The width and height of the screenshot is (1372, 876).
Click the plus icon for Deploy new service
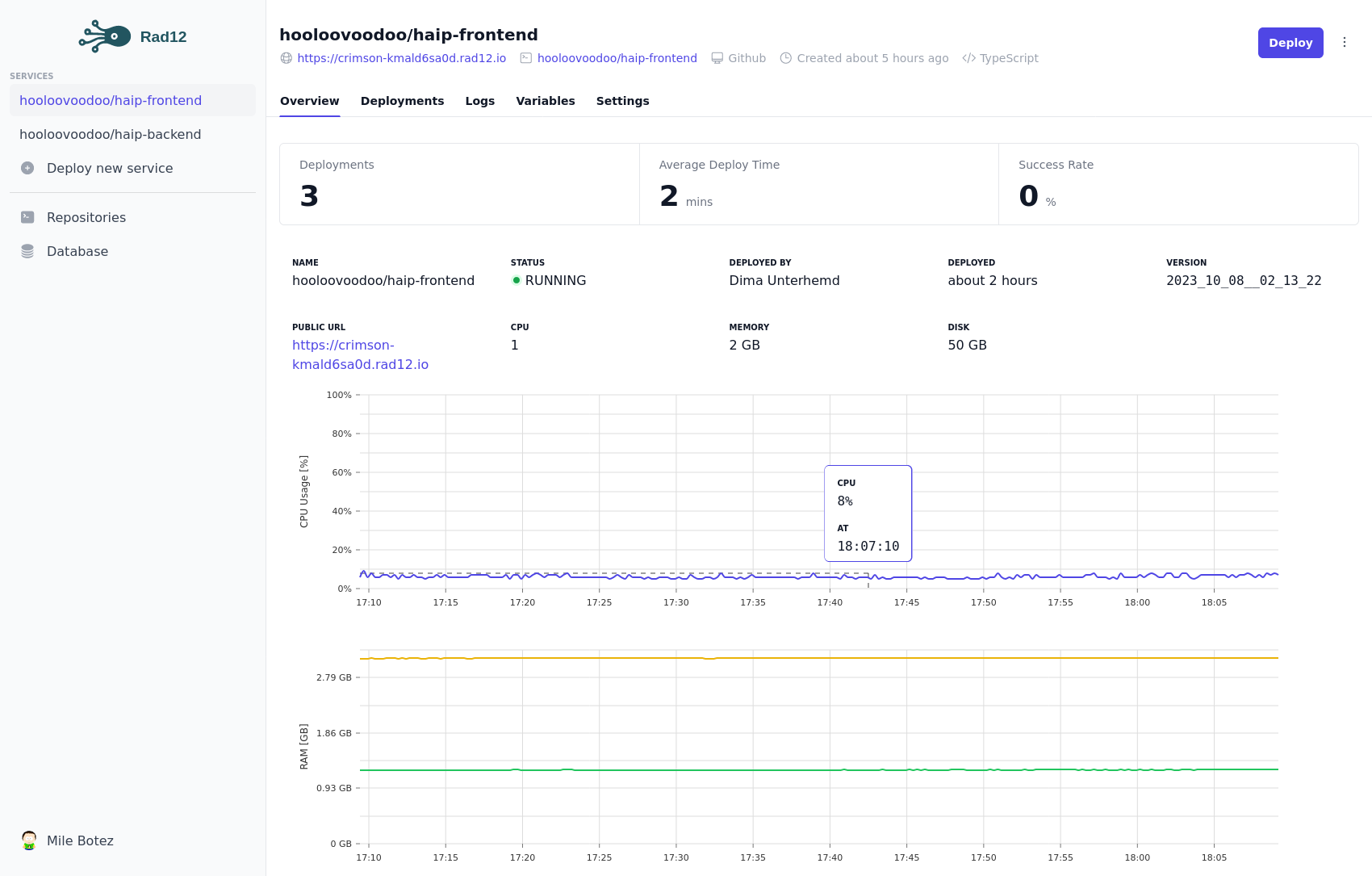(x=27, y=168)
